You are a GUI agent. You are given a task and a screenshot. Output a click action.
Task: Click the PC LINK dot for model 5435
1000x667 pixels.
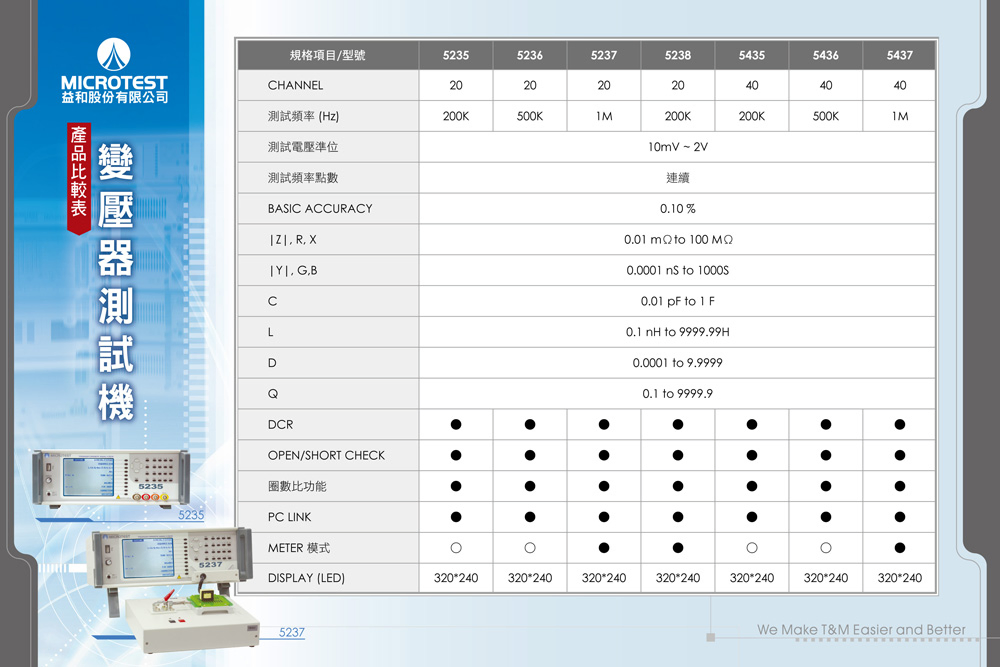(752, 517)
